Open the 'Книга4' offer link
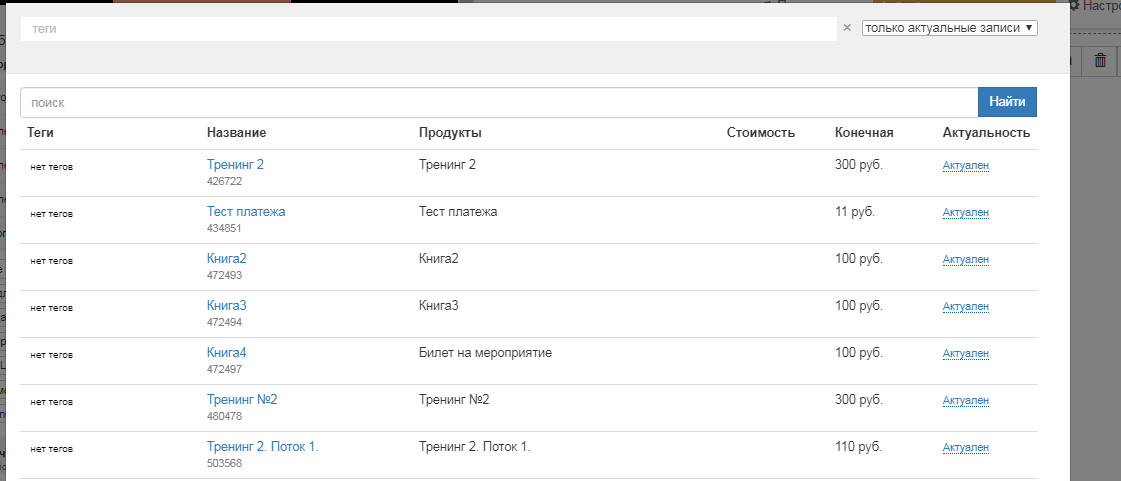Image resolution: width=1121 pixels, height=481 pixels. click(x=227, y=352)
